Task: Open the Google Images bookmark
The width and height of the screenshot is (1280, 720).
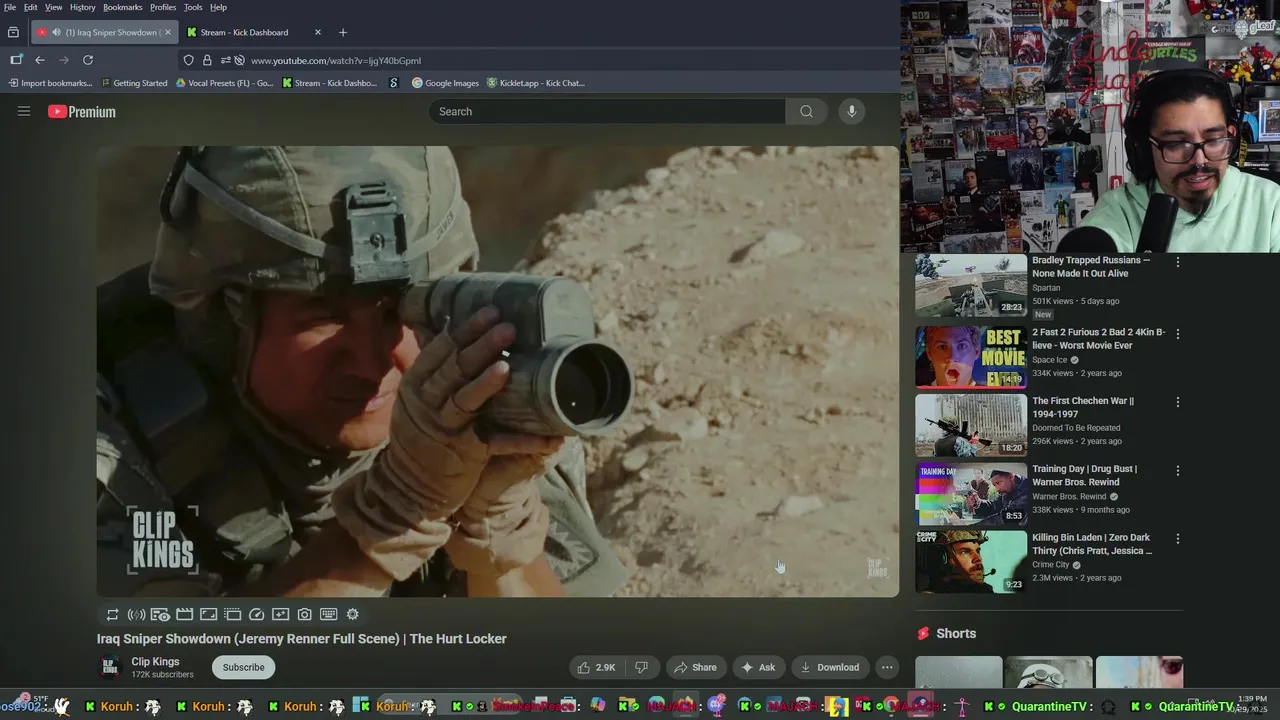Action: pos(446,83)
